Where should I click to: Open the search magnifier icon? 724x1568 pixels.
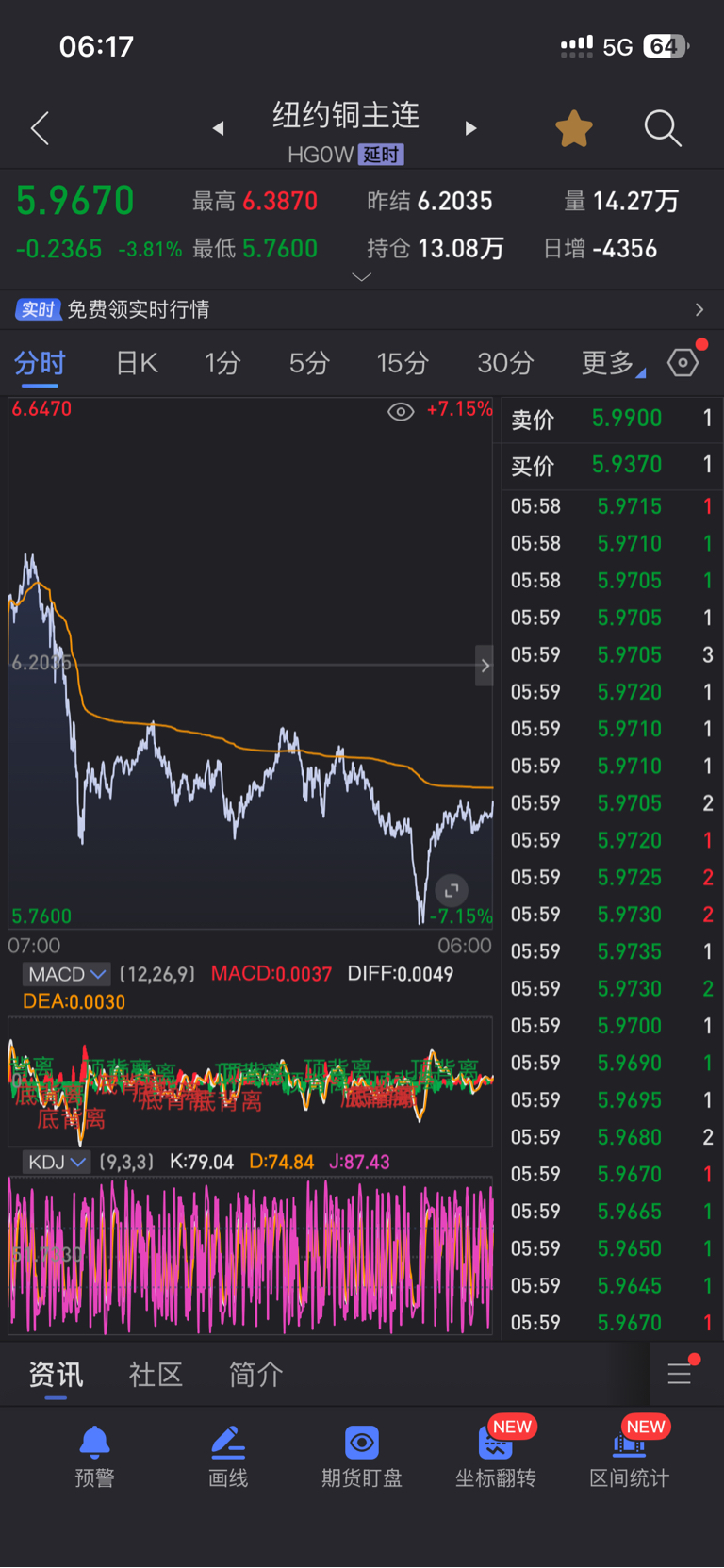(x=663, y=128)
